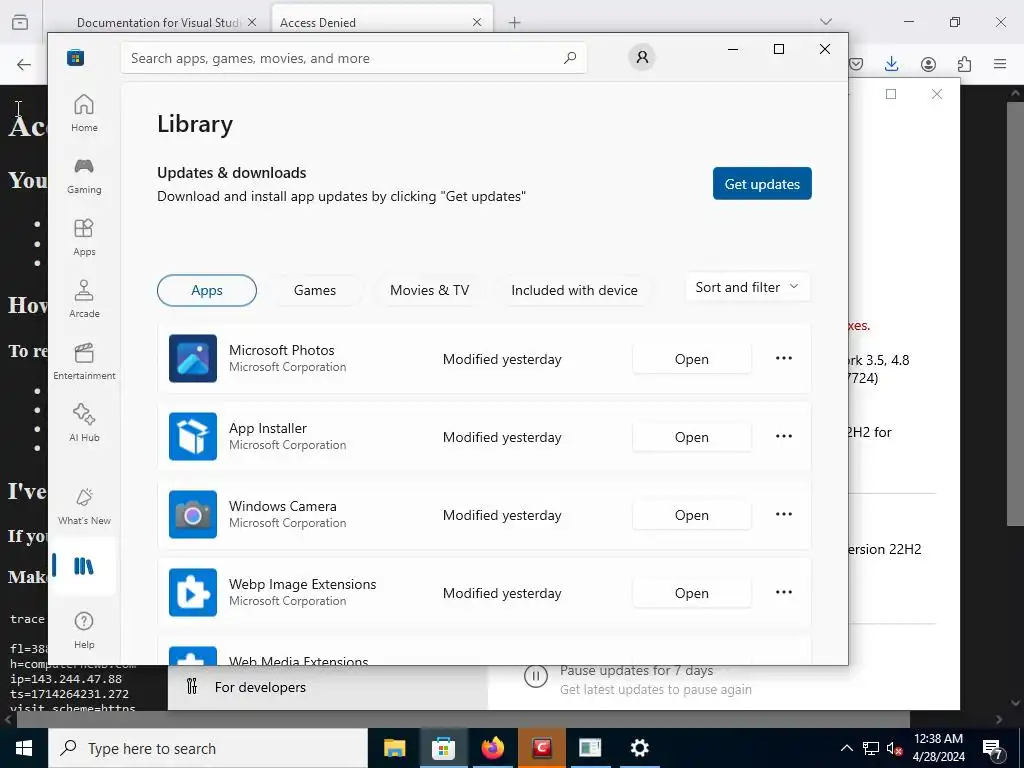Open Microsoft Photos from Library
The height and width of the screenshot is (768, 1024).
pyautogui.click(x=692, y=359)
